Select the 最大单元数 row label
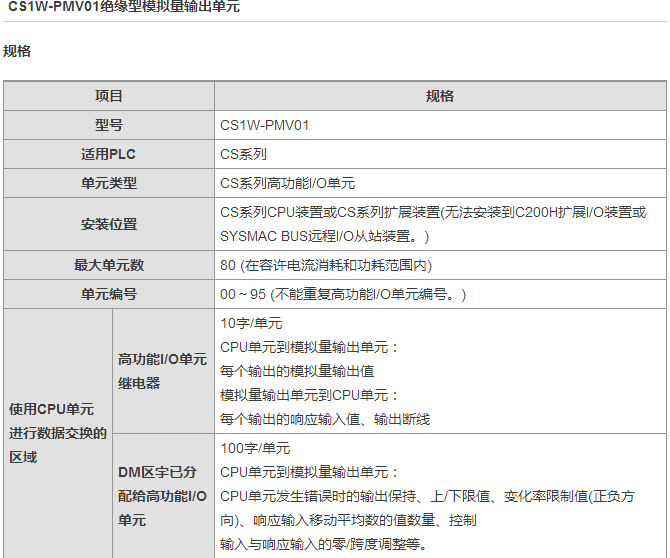This screenshot has width=670, height=558. click(x=109, y=265)
